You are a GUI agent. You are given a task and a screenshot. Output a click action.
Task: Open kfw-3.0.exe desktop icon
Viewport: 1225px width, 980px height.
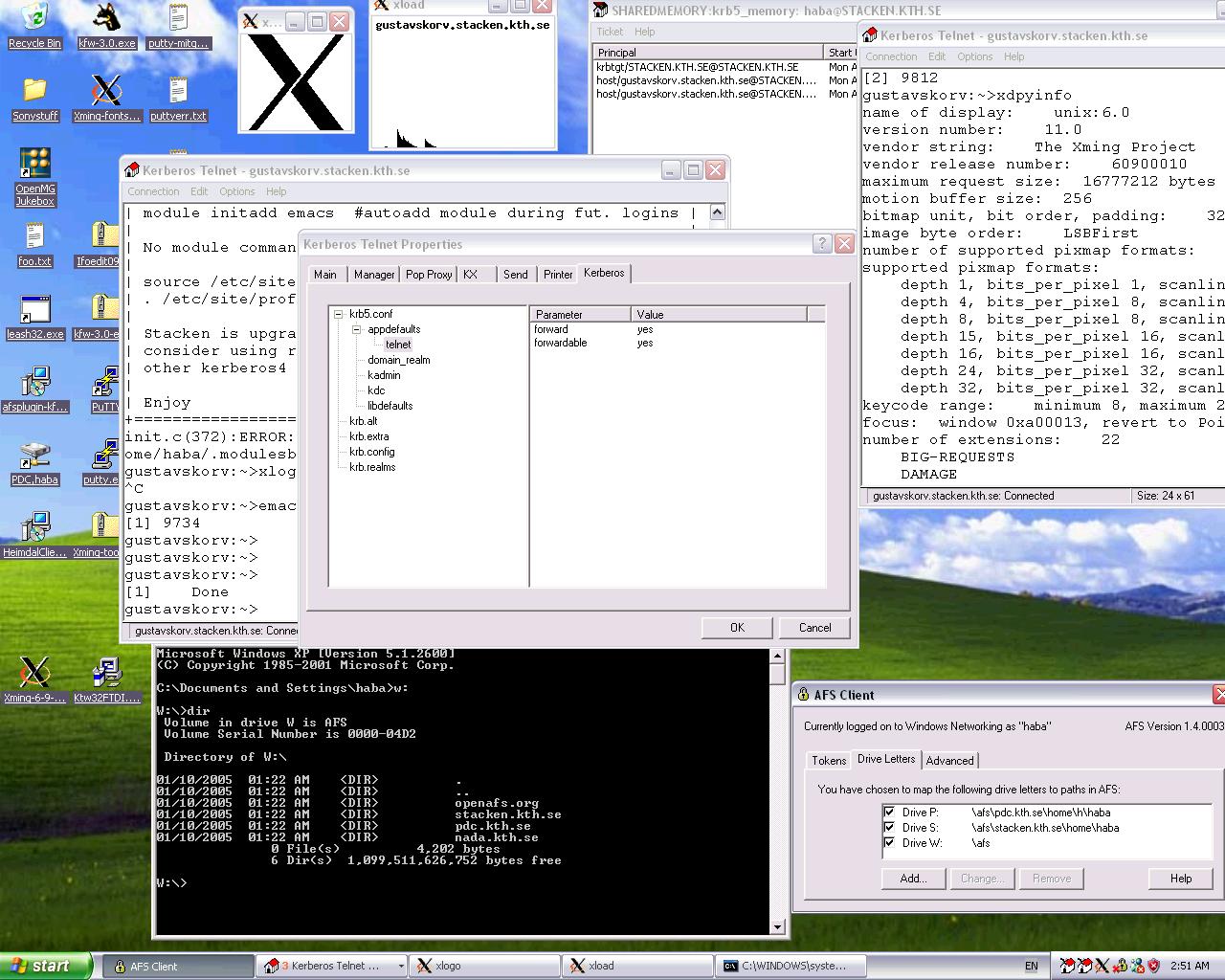[106, 26]
